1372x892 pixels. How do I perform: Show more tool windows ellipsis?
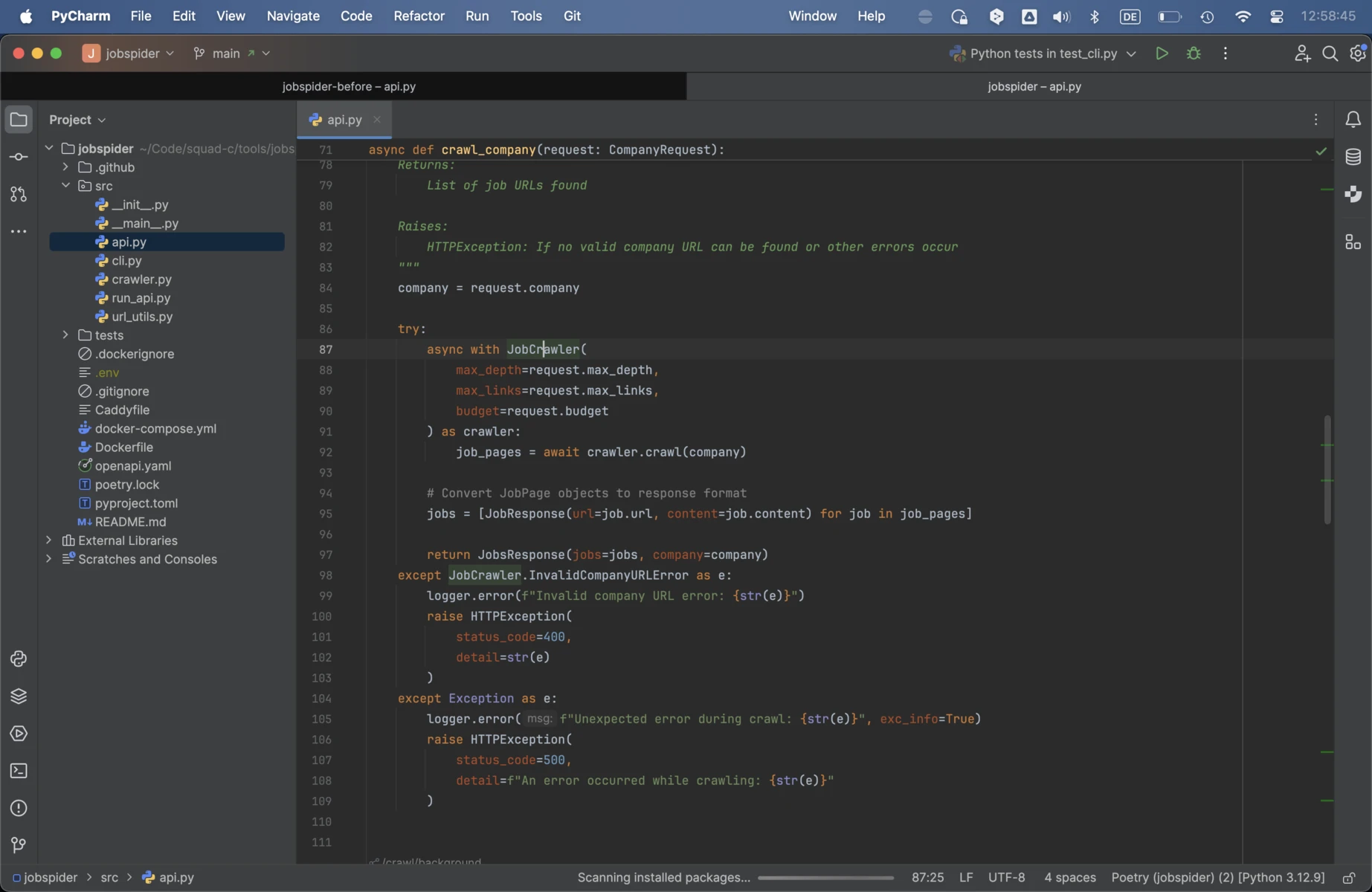point(19,232)
